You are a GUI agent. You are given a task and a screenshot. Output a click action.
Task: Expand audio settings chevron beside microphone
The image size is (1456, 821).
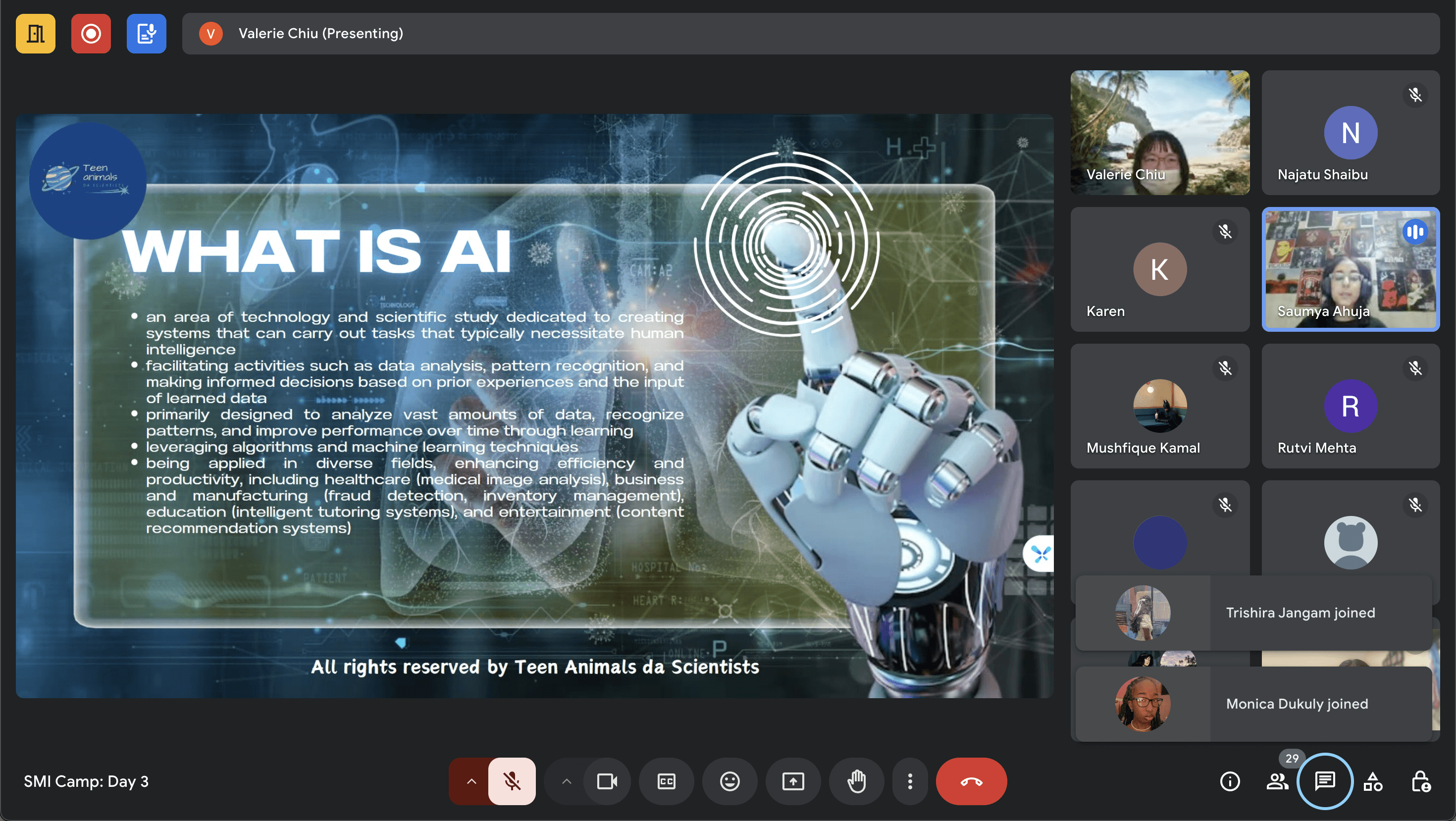(471, 781)
